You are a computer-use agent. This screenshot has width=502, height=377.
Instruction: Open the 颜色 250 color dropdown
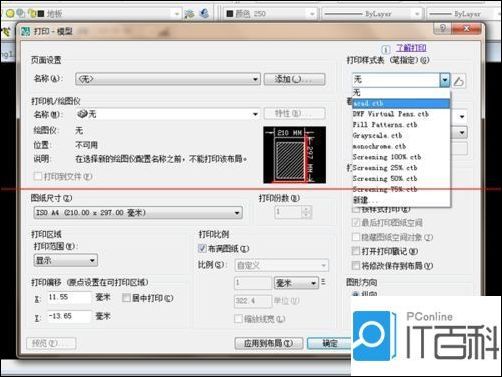coord(312,14)
